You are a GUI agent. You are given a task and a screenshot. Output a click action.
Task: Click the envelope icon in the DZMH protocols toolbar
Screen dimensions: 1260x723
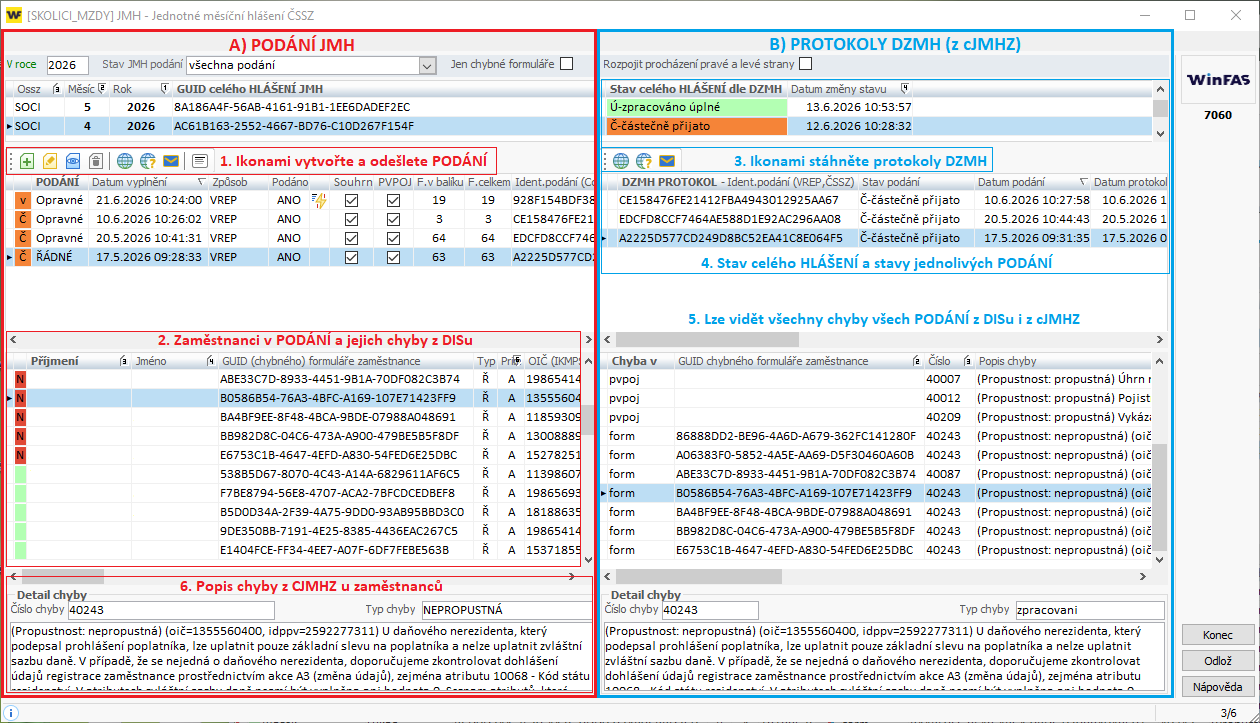[667, 160]
